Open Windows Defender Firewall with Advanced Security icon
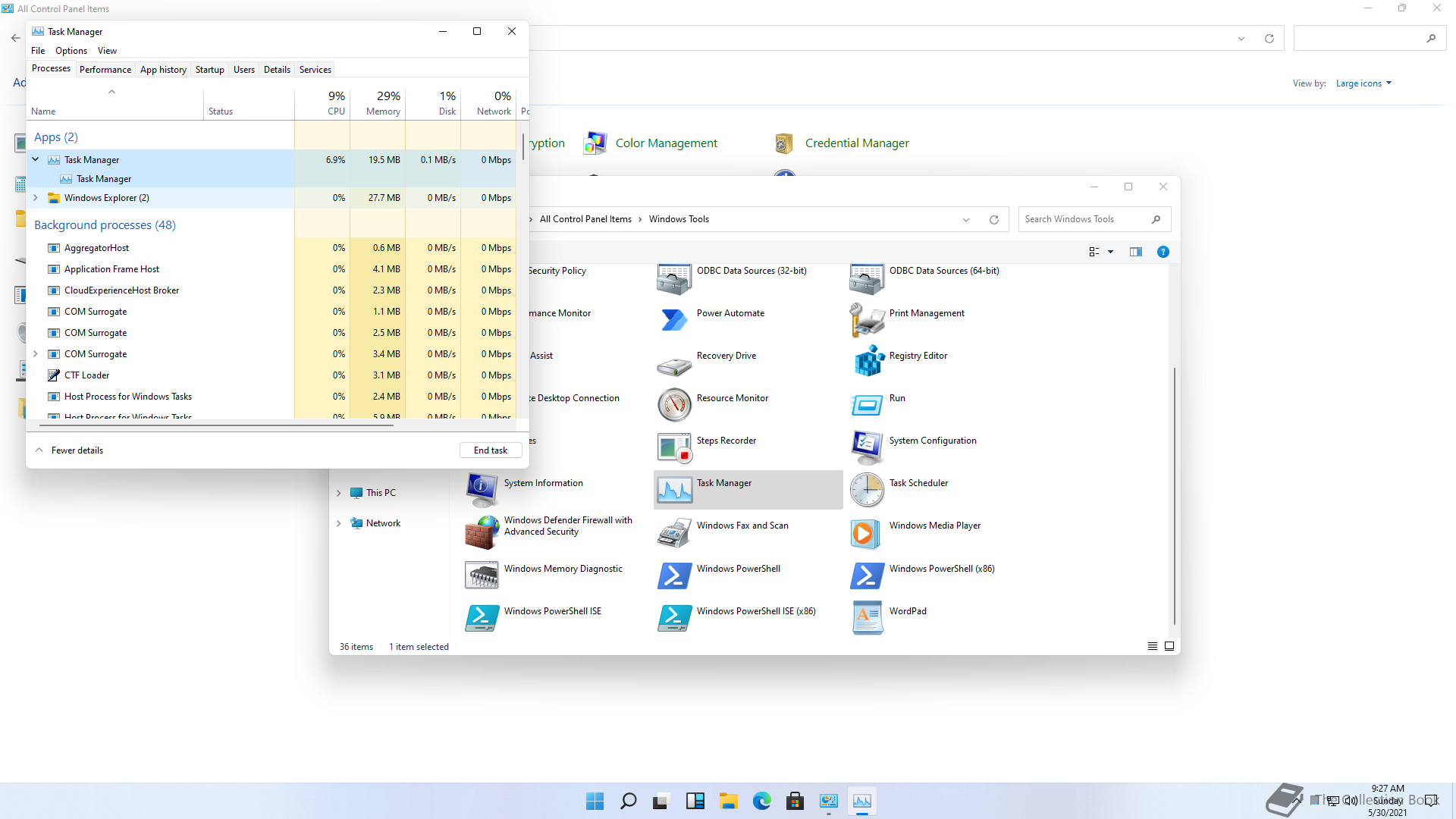 tap(482, 532)
